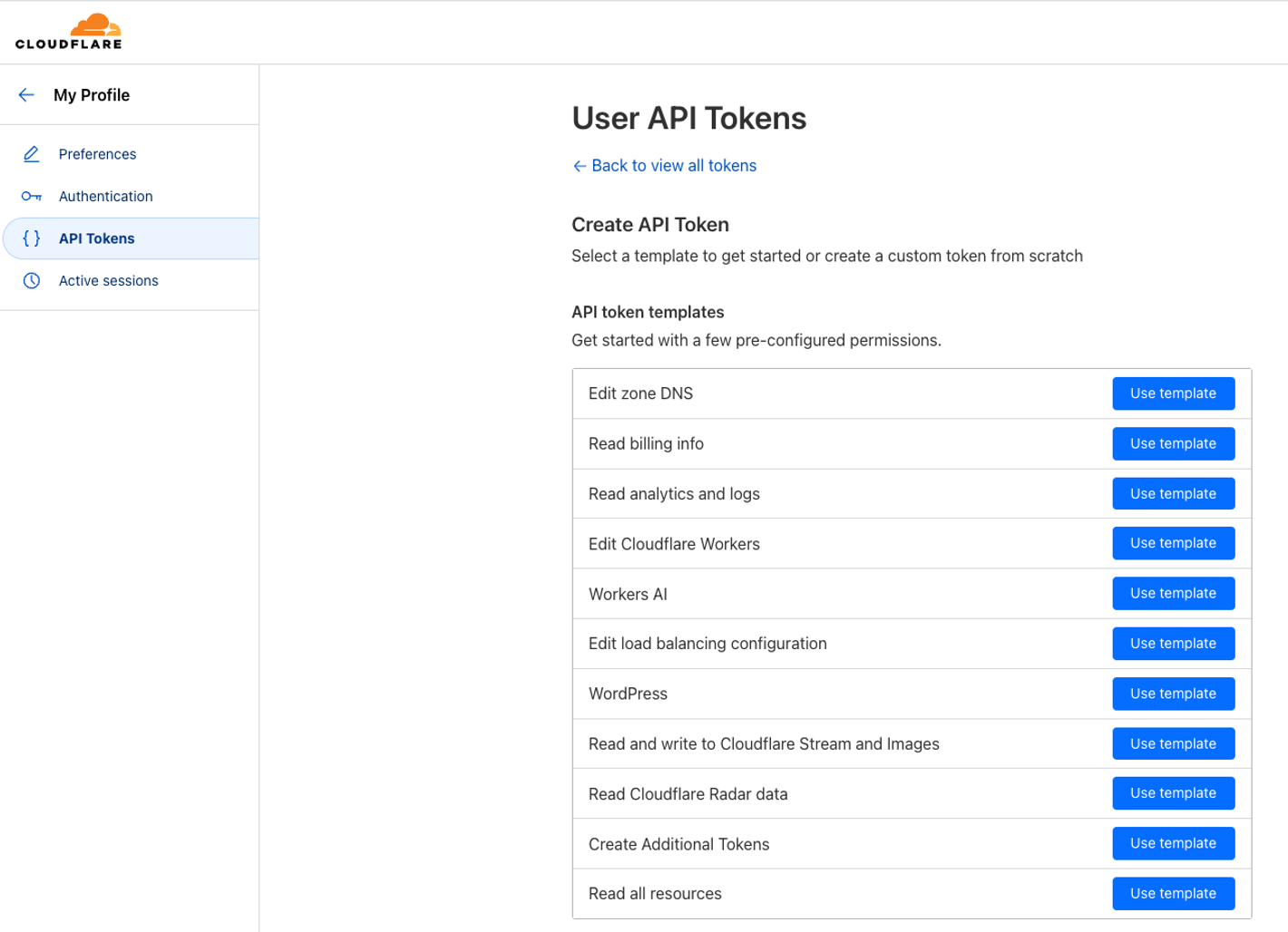Viewport: 1288px width, 932px height.
Task: Click the "Read analytics and logs" label
Action: (674, 494)
